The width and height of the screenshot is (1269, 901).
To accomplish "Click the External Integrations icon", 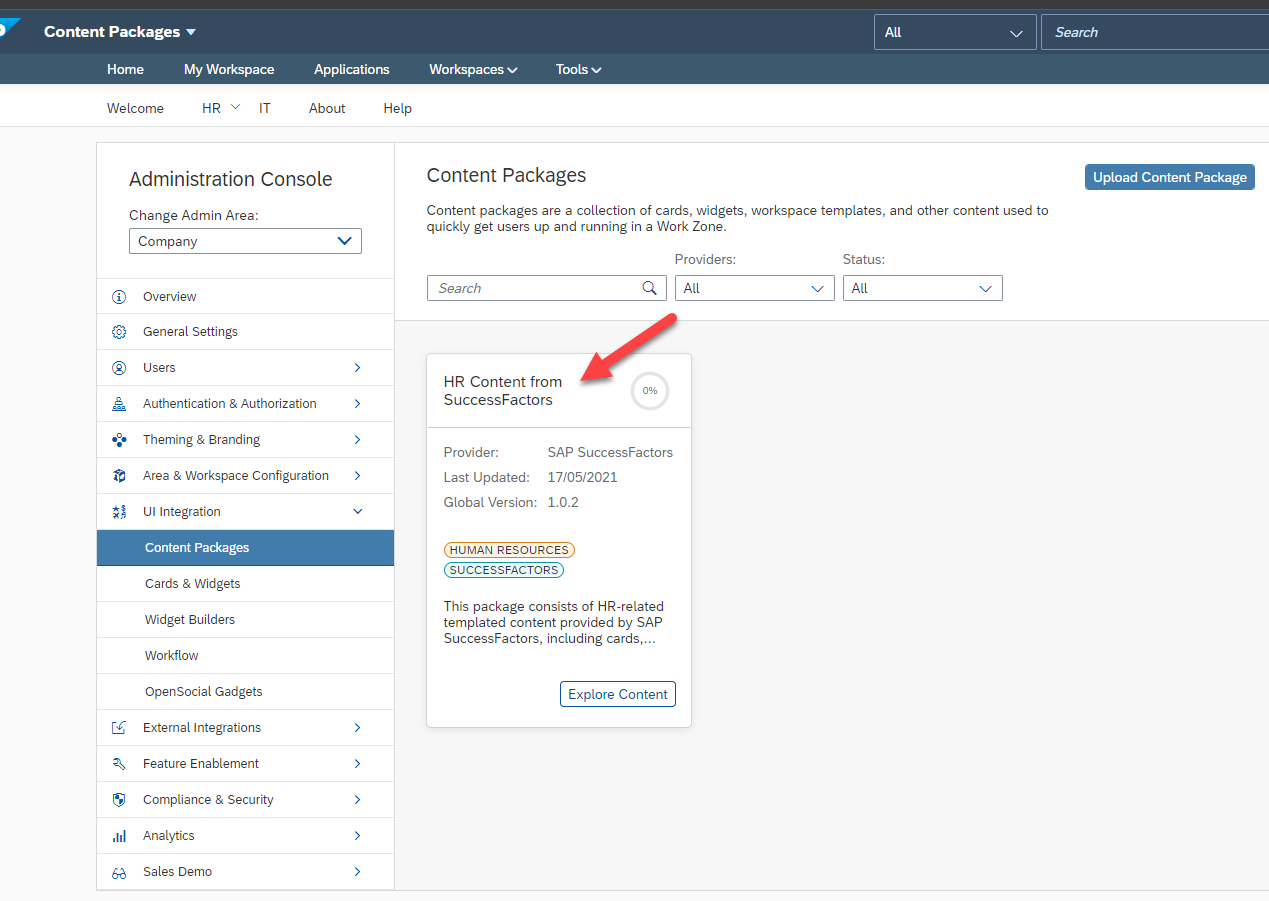I will point(119,728).
